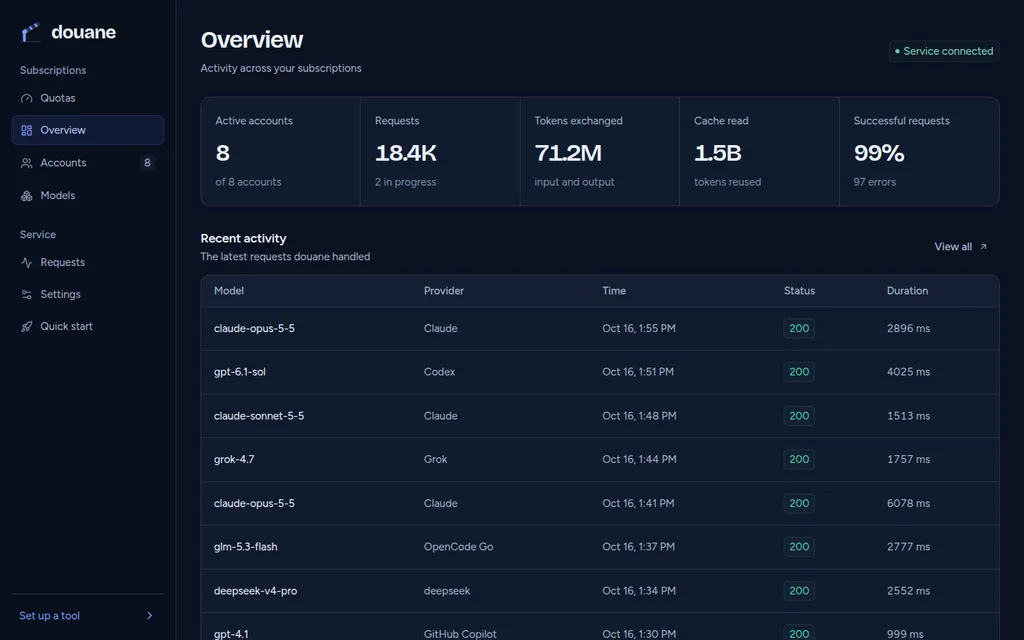Click the Accounts count badge 8
The width and height of the screenshot is (1024, 640).
[147, 163]
